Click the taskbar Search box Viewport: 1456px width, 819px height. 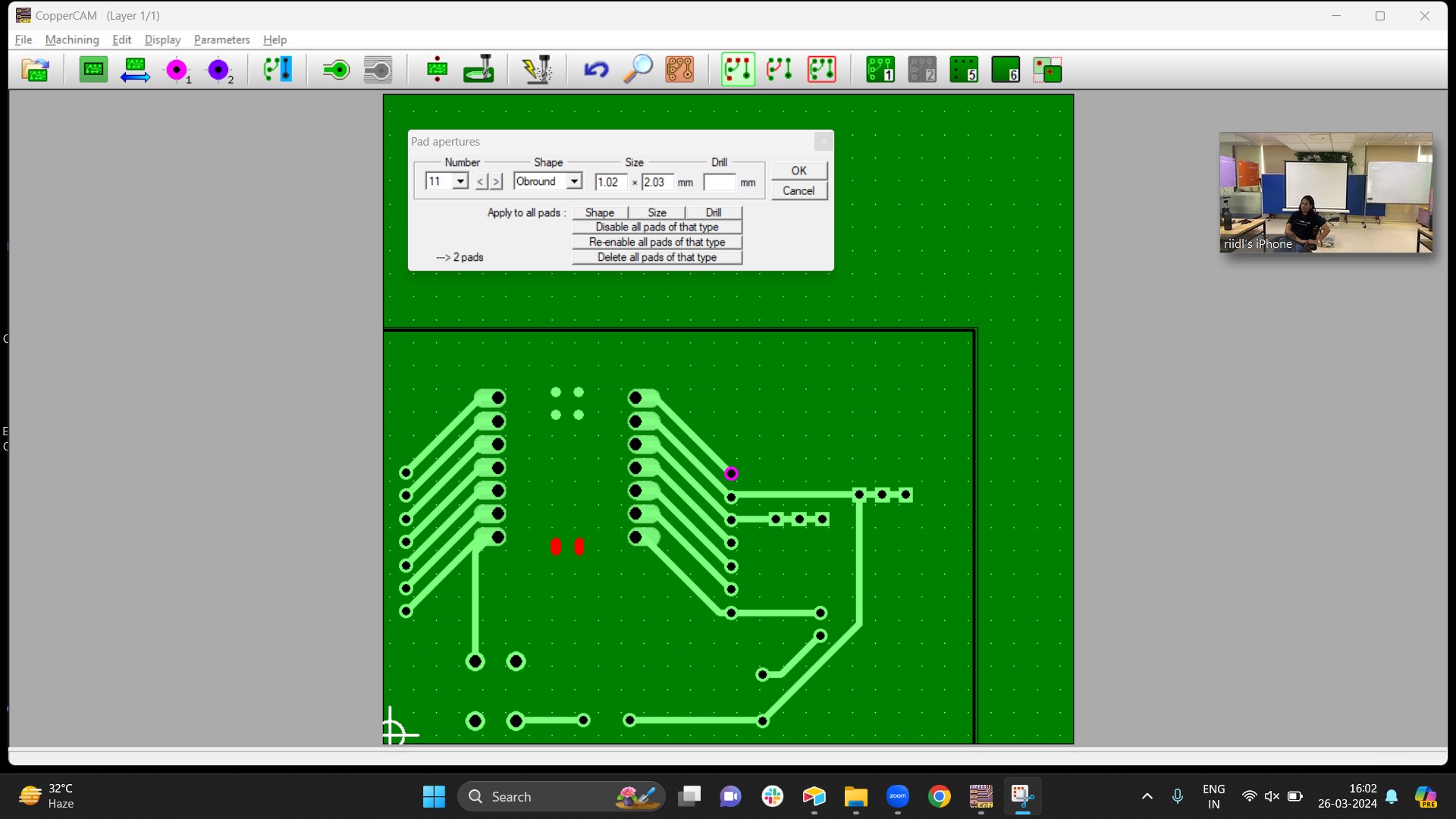(x=561, y=796)
